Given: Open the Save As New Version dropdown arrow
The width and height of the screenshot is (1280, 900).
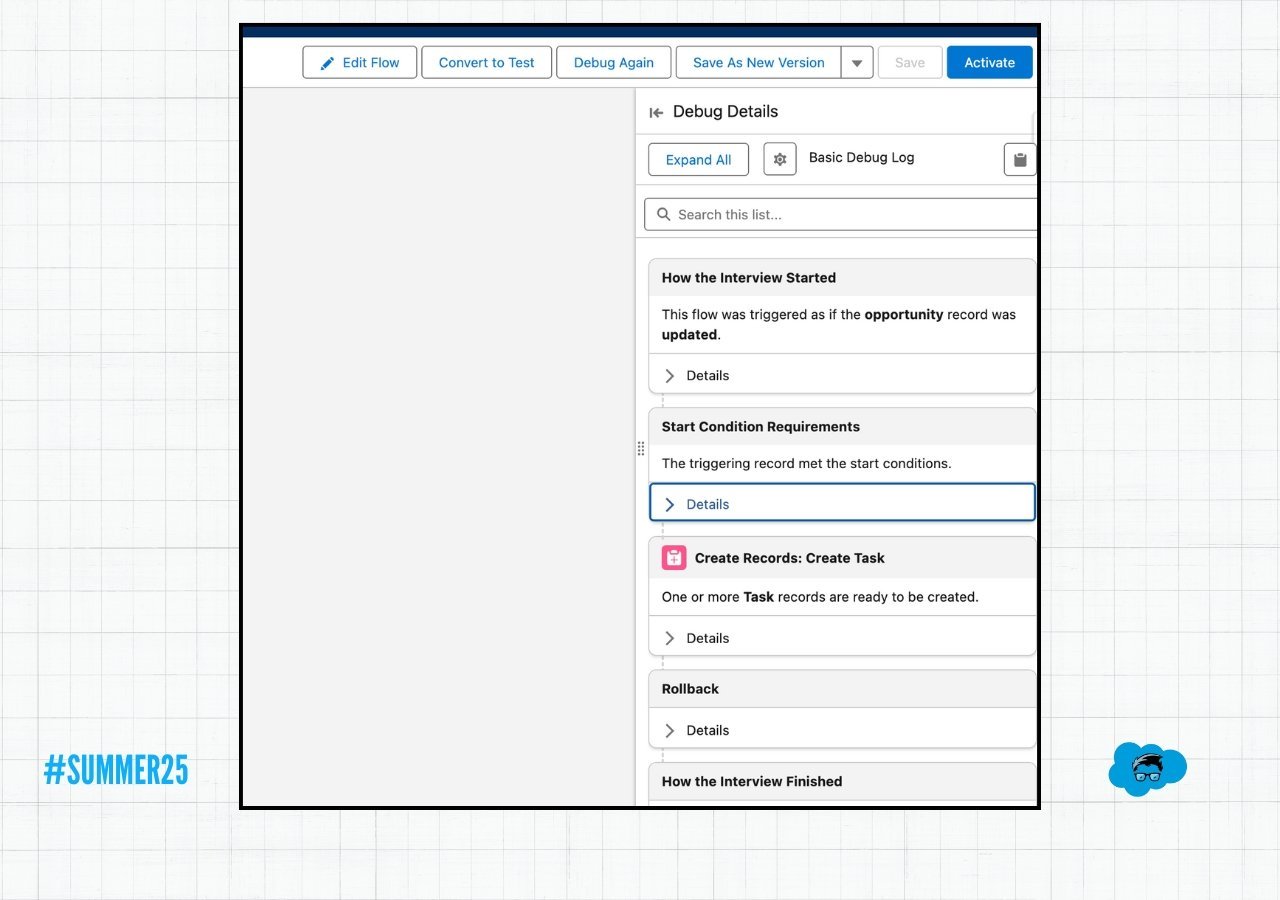Looking at the screenshot, I should coord(857,62).
